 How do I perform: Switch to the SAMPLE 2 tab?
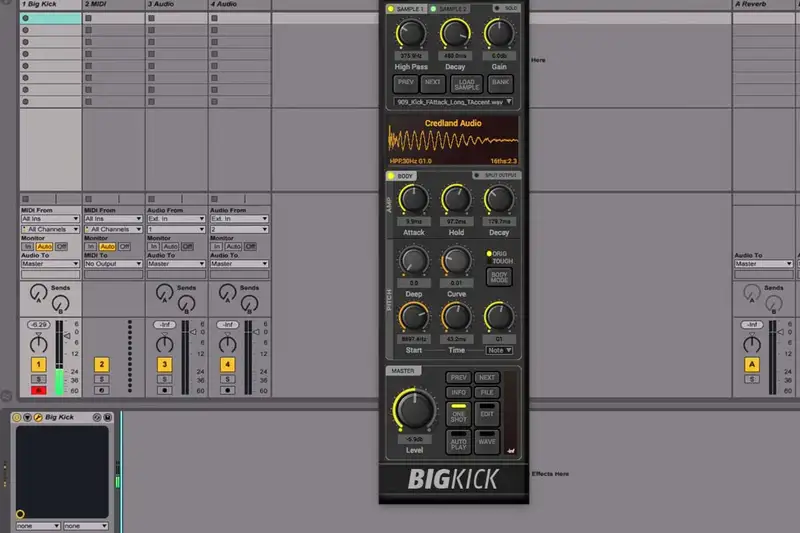tap(449, 9)
